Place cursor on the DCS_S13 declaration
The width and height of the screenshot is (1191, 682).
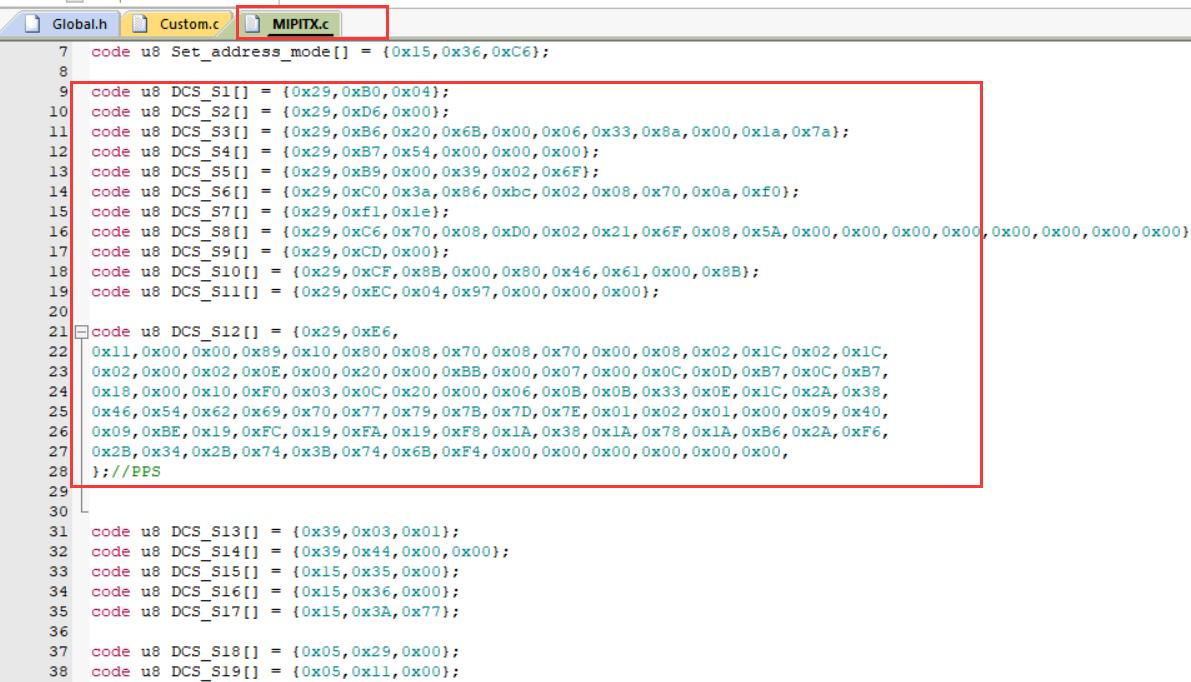tap(275, 532)
